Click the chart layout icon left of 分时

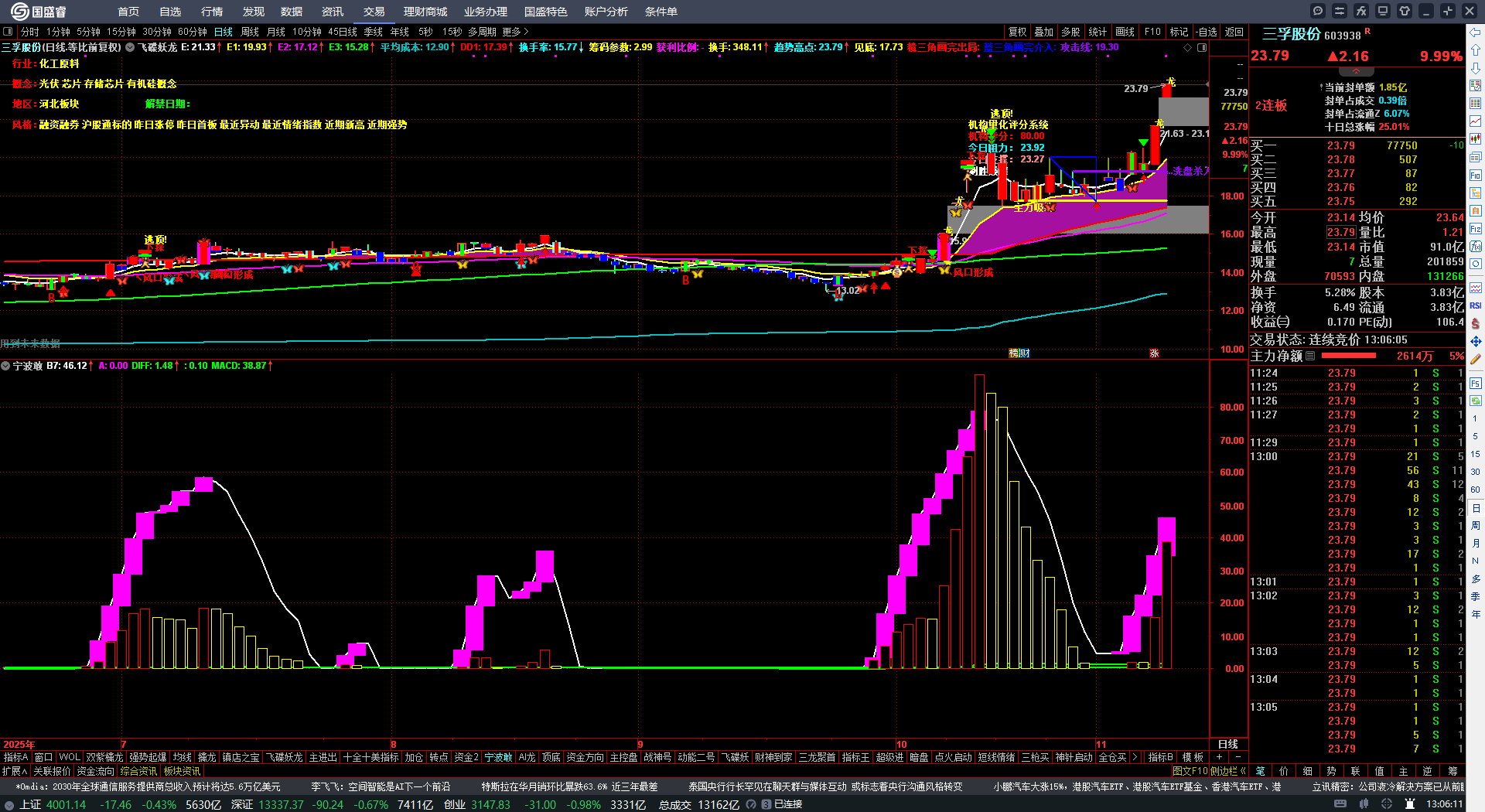pos(8,32)
